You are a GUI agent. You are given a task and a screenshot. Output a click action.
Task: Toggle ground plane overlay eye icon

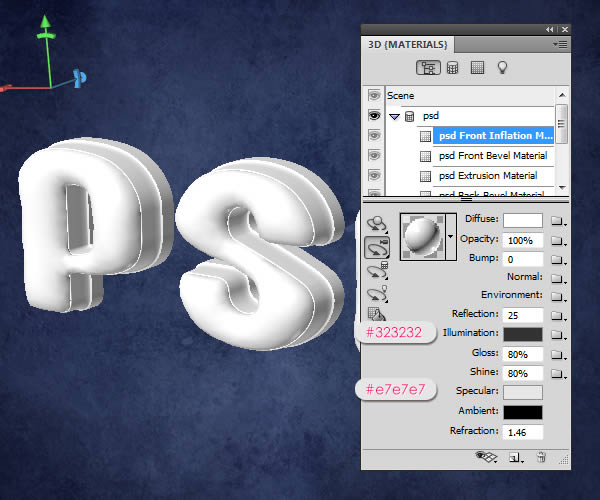pos(486,457)
